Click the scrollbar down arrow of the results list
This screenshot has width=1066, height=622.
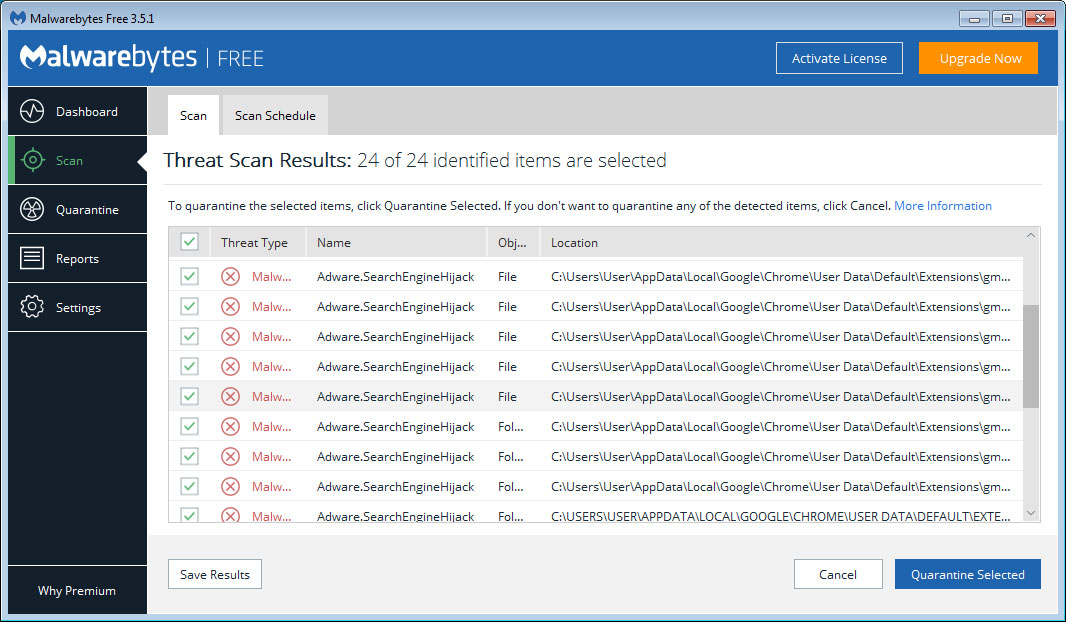[1030, 513]
